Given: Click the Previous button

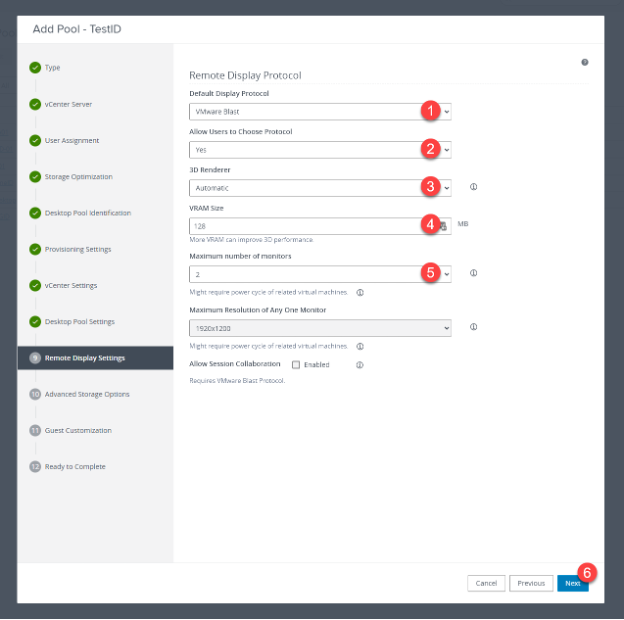Looking at the screenshot, I should coord(531,583).
